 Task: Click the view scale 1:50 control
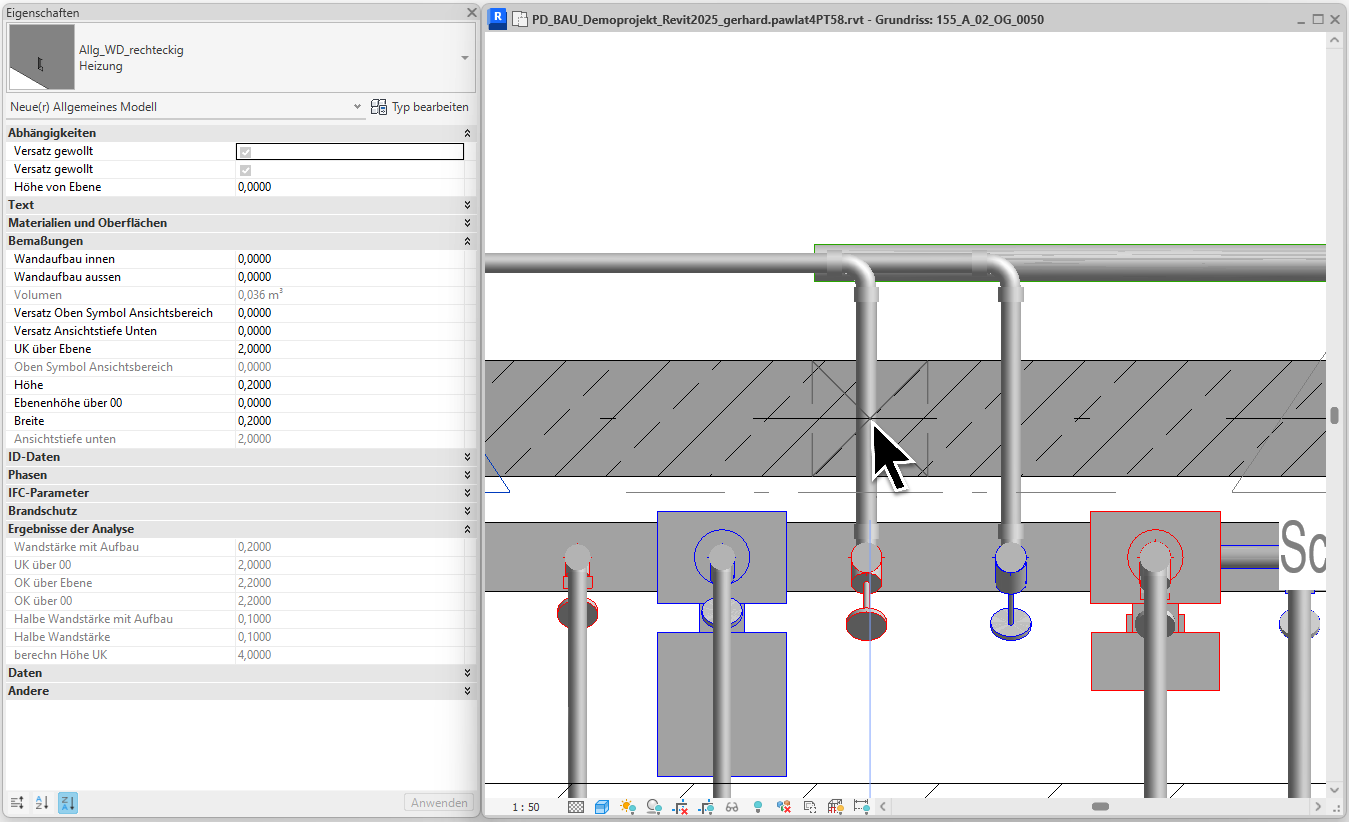coord(524,805)
